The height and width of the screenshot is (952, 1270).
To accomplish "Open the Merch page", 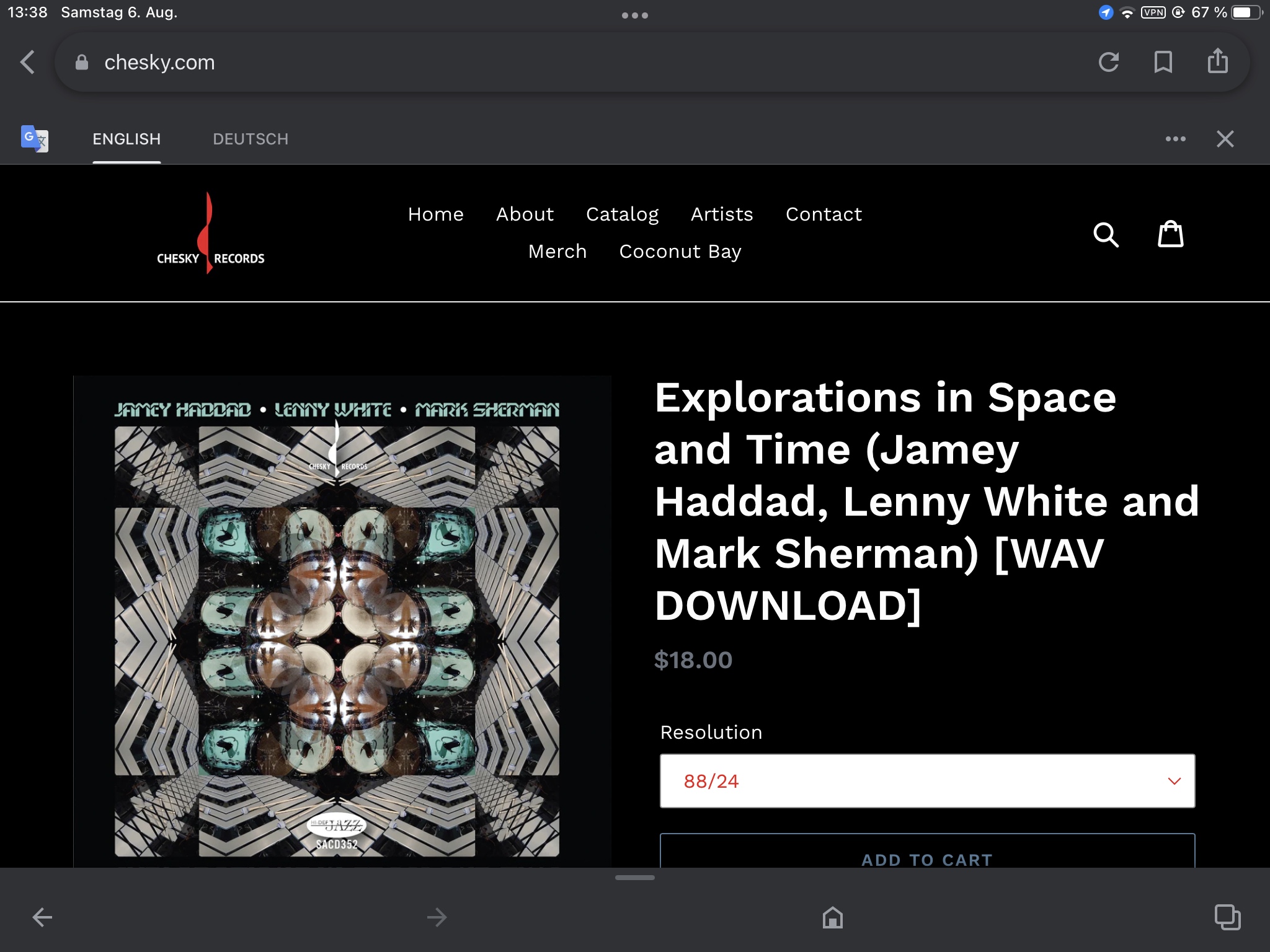I will point(557,252).
